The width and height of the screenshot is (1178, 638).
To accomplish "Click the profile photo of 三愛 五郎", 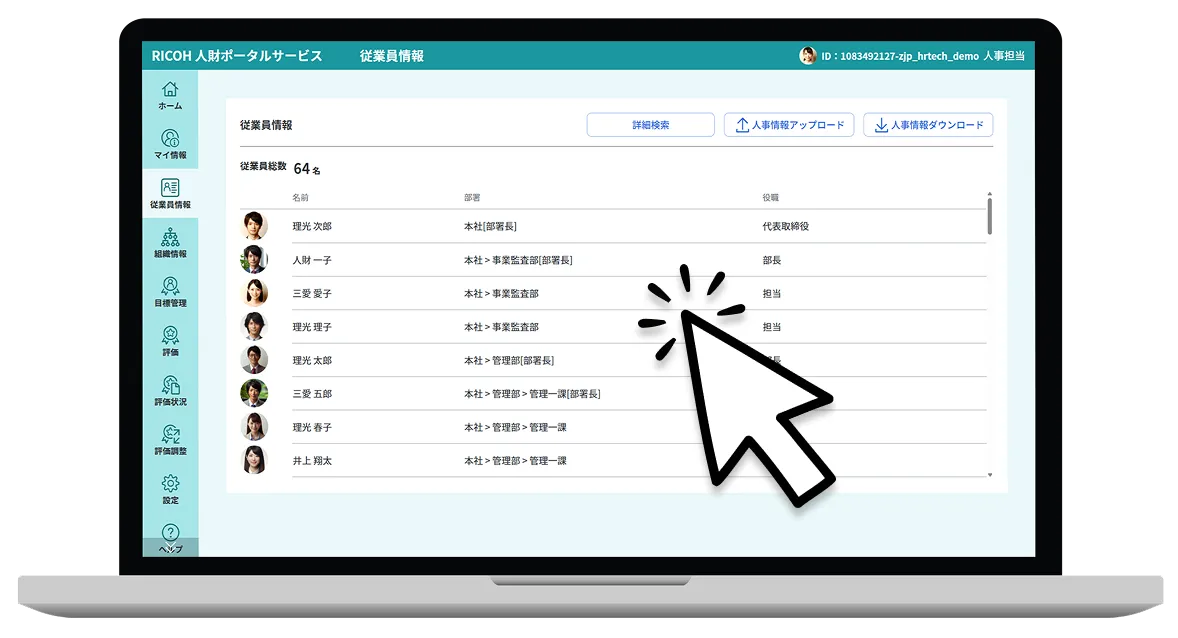I will 254,393.
